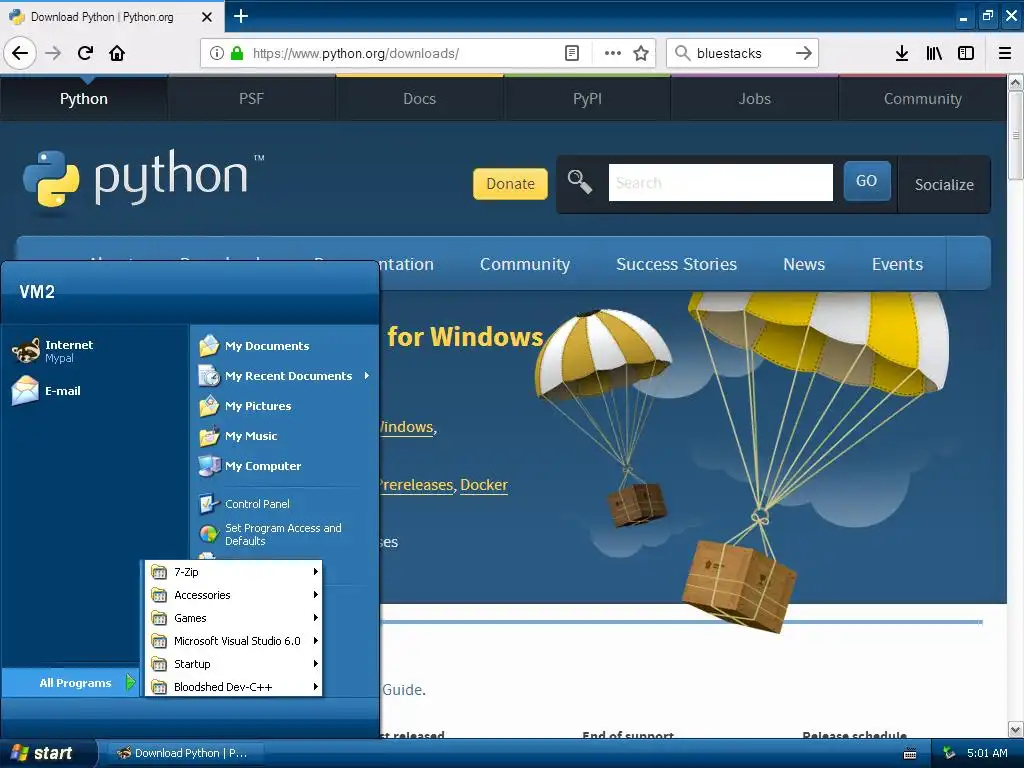Image resolution: width=1024 pixels, height=768 pixels.
Task: Expand the Bloodshed Dev-C++ folder
Action: [x=234, y=686]
